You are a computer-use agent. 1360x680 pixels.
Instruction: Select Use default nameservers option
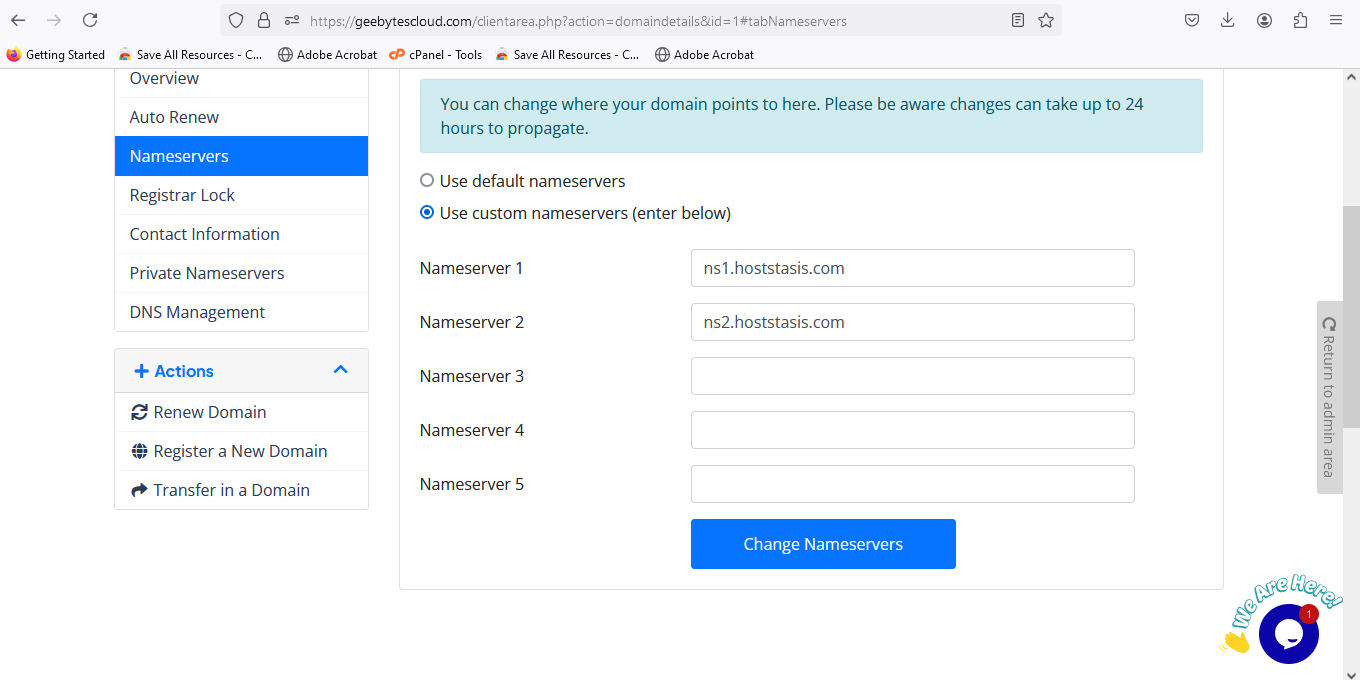[x=427, y=181]
